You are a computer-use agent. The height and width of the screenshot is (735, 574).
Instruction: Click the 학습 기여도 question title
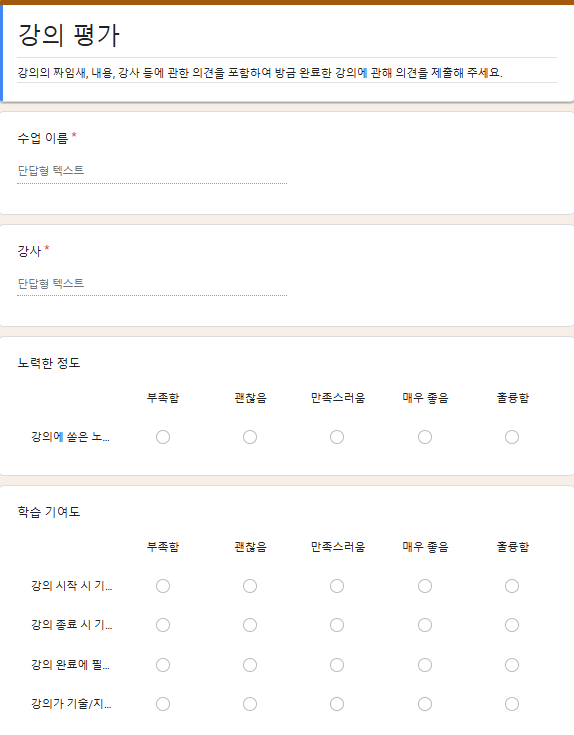49,512
